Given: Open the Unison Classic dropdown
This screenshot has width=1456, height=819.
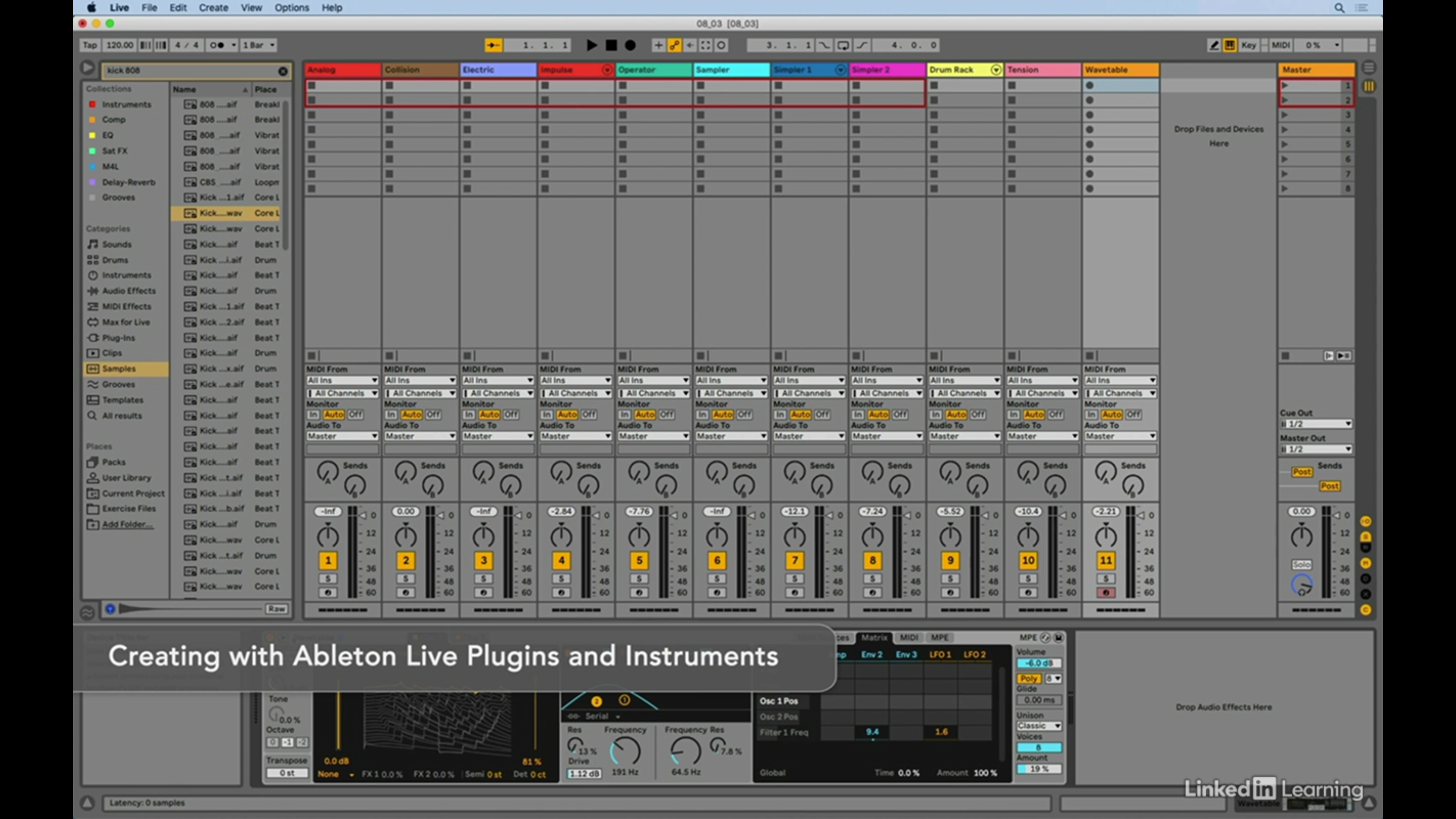Looking at the screenshot, I should (1039, 726).
